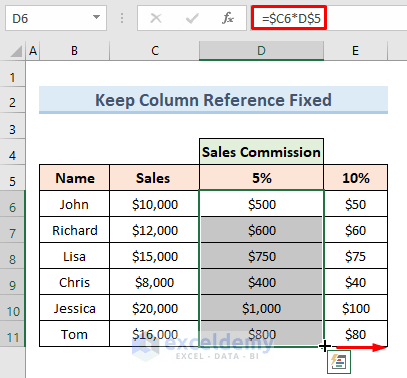
Task: Select the $400 commission cell
Action: point(261,282)
